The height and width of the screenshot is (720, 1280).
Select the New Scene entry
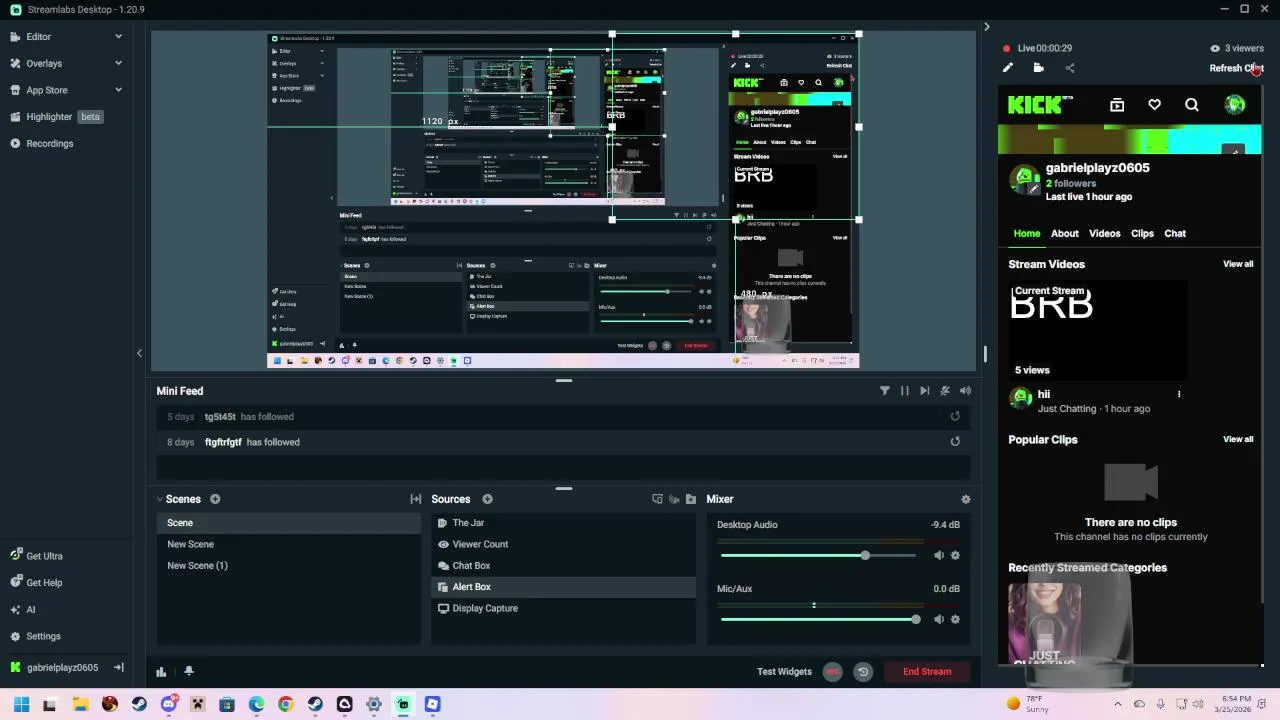coord(288,544)
